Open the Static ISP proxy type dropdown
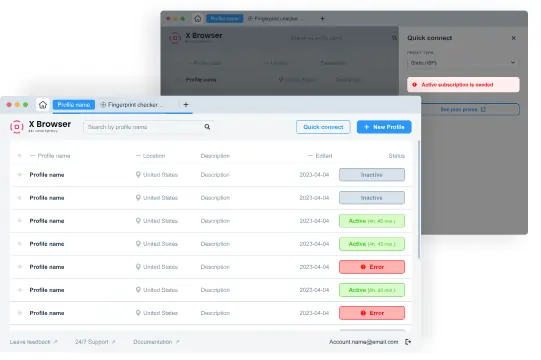 point(463,63)
